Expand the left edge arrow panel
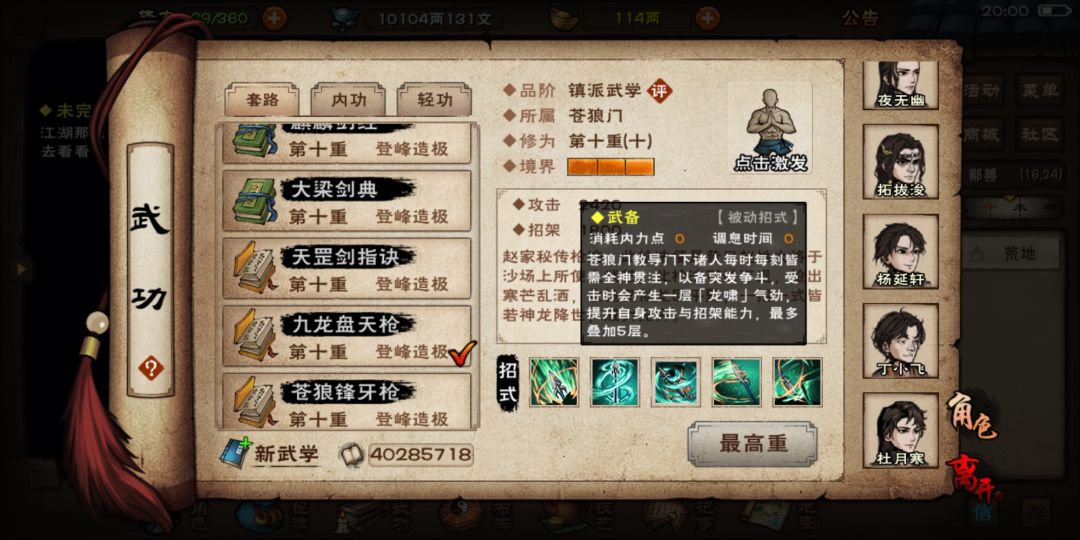The height and width of the screenshot is (540, 1080). coord(21,268)
